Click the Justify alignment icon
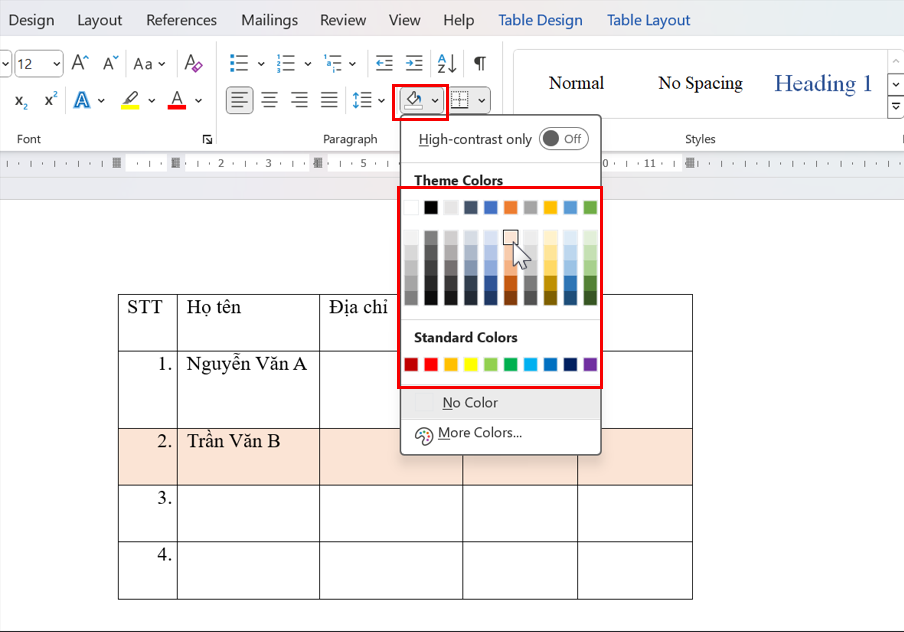Screen dimensions: 904x632 click(x=329, y=100)
